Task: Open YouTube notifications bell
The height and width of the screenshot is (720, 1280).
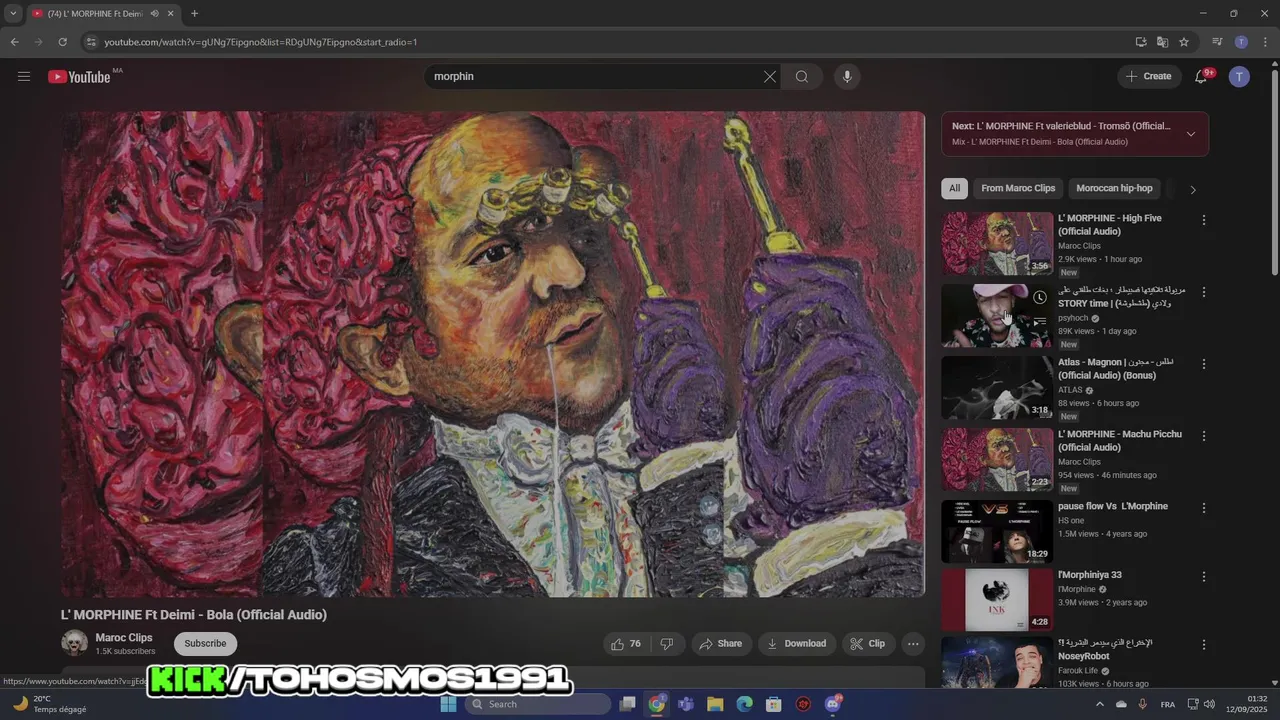Action: pos(1202,76)
